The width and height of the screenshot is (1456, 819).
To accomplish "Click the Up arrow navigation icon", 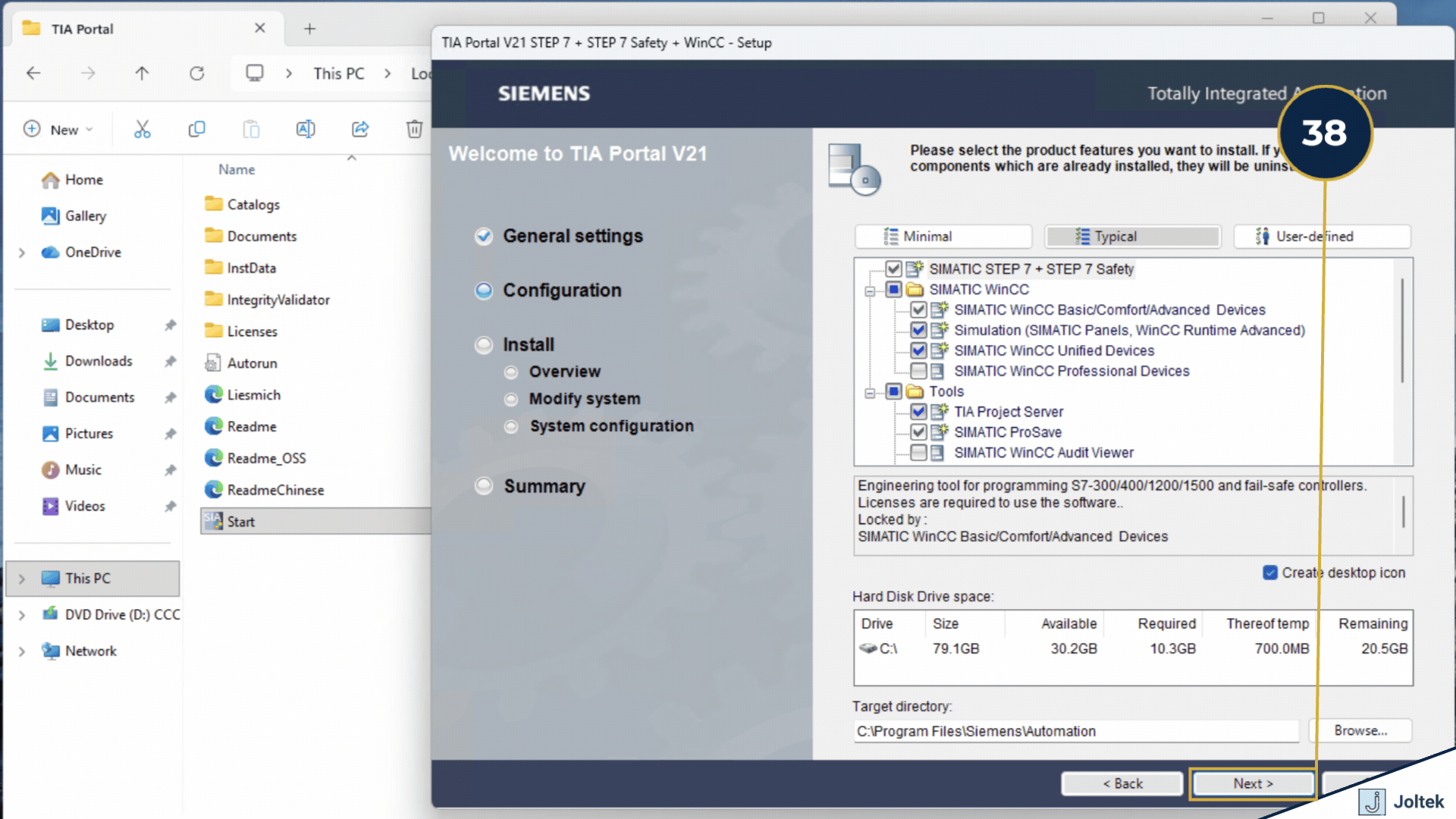I will click(x=142, y=74).
